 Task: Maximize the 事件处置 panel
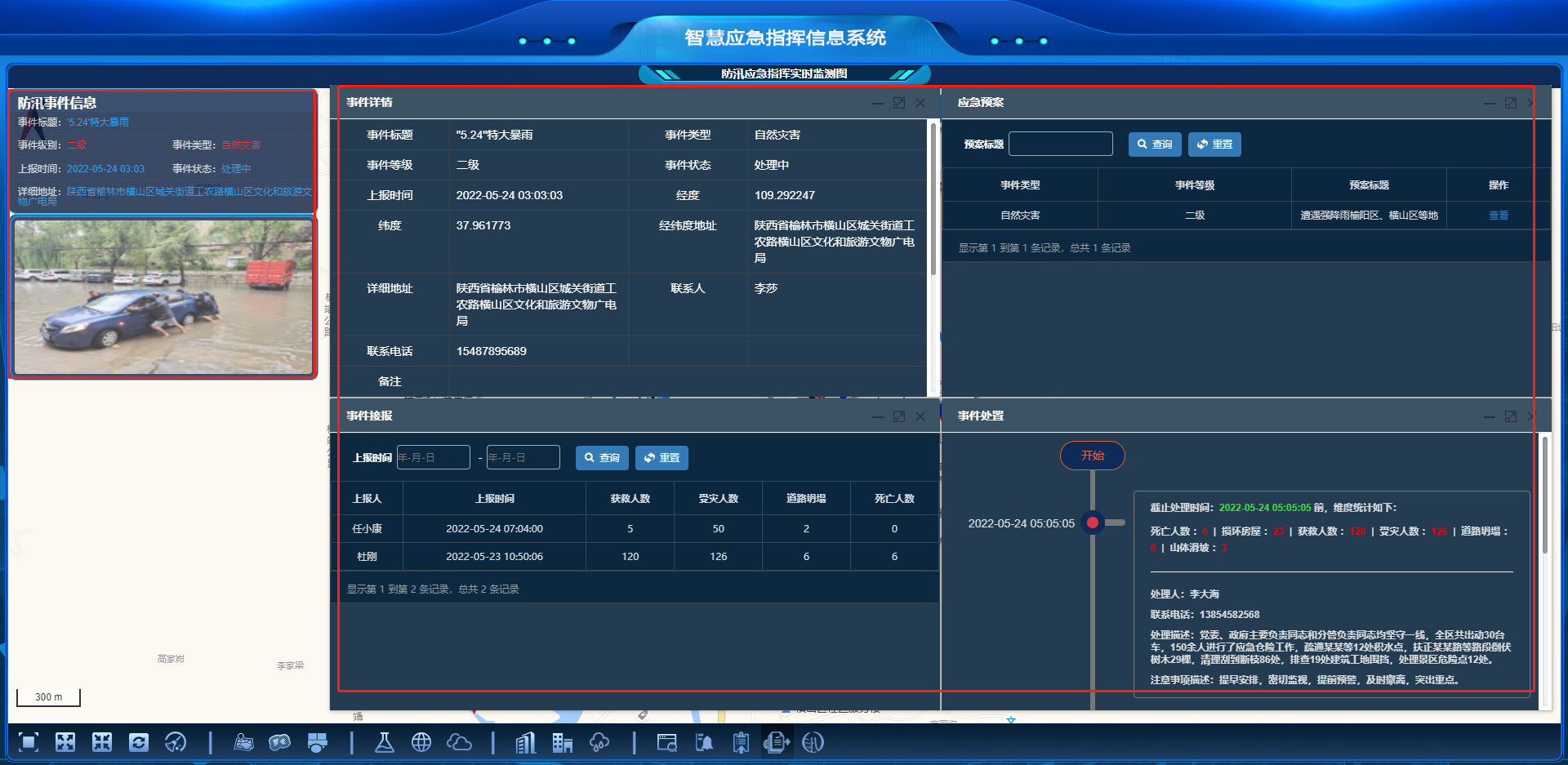coord(1511,416)
